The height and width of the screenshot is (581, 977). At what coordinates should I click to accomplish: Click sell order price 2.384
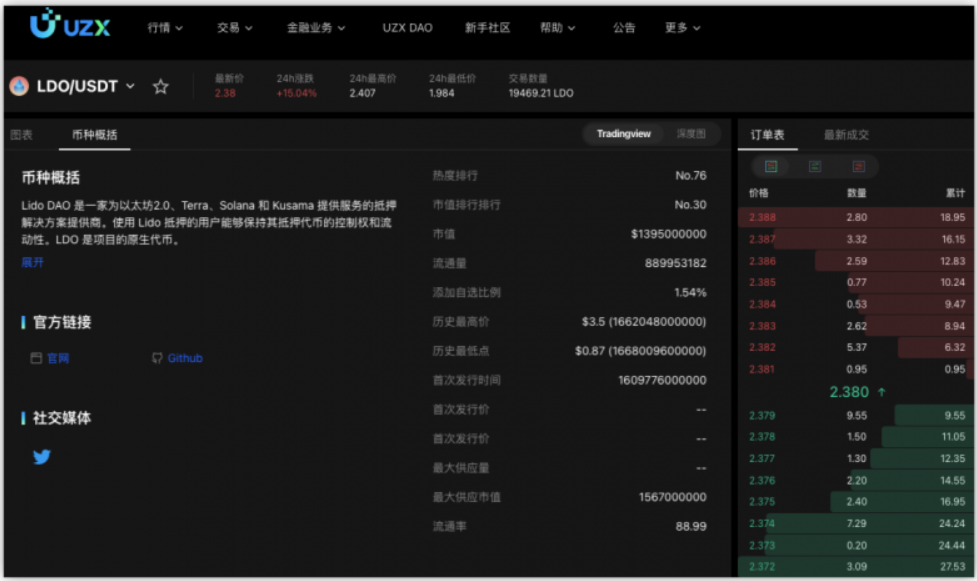pos(762,304)
